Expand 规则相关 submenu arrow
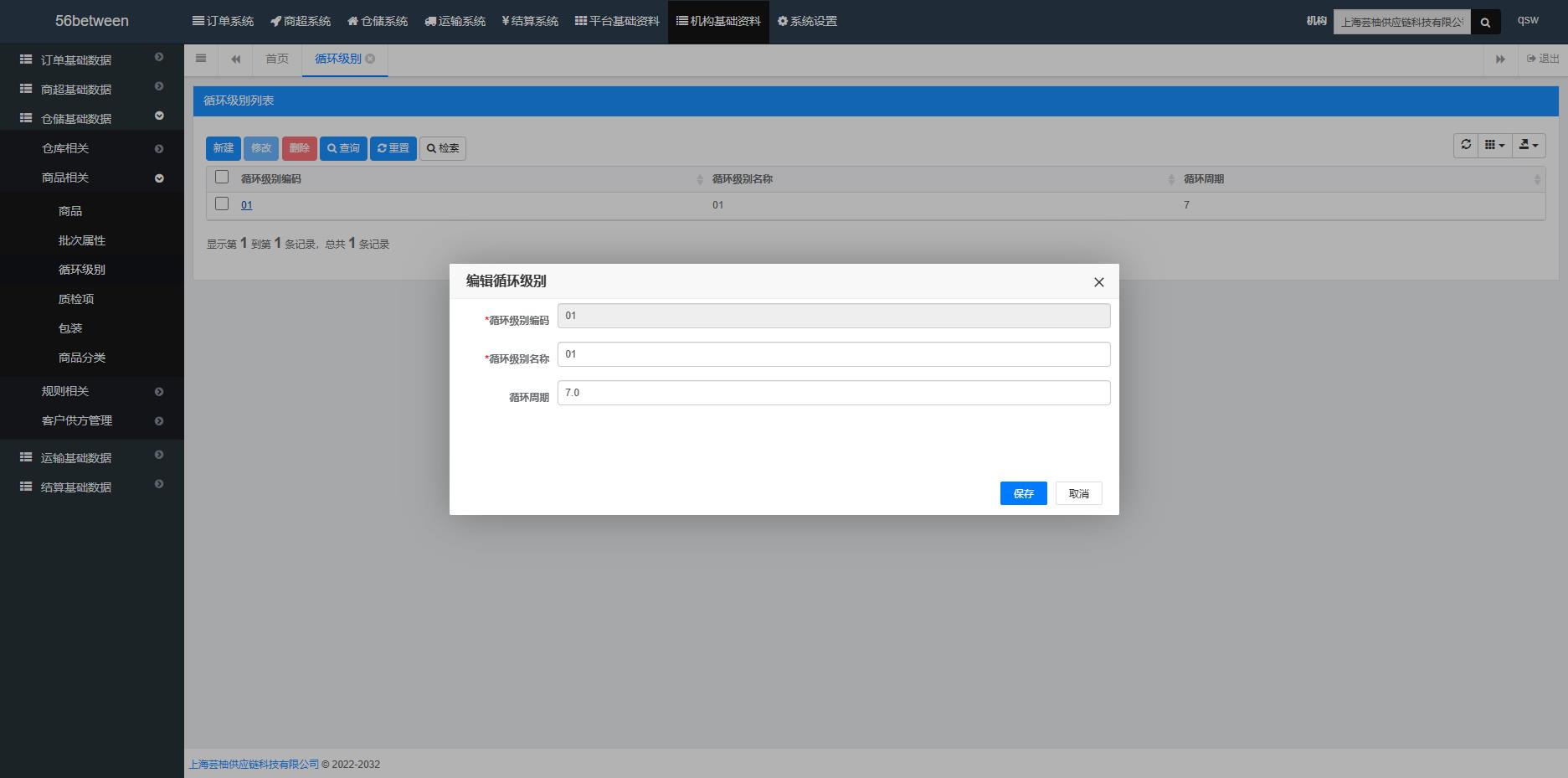Screen dimensions: 1568x778 pos(159,392)
